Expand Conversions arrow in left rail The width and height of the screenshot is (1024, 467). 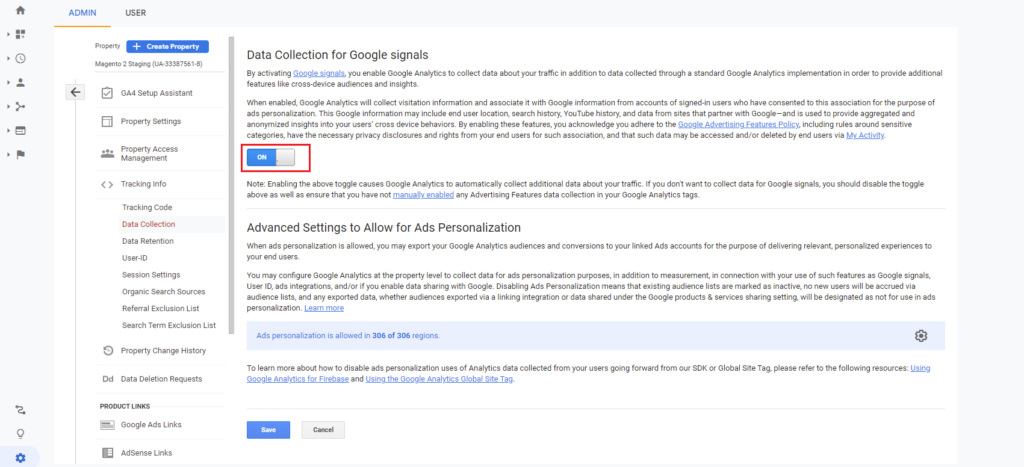click(8, 155)
